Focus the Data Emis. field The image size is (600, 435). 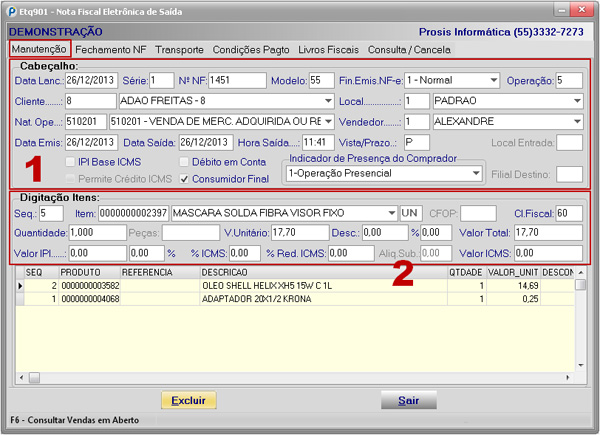click(x=91, y=143)
